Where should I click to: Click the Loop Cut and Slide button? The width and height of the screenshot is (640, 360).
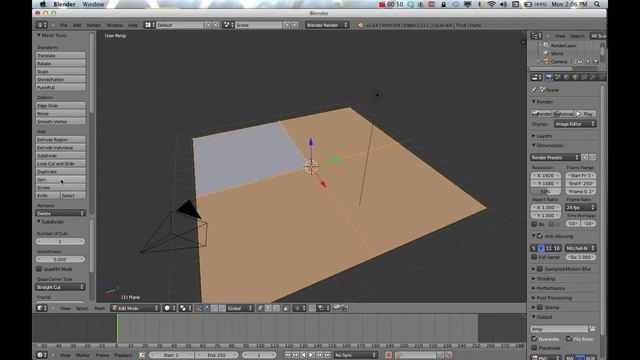pyautogui.click(x=60, y=164)
